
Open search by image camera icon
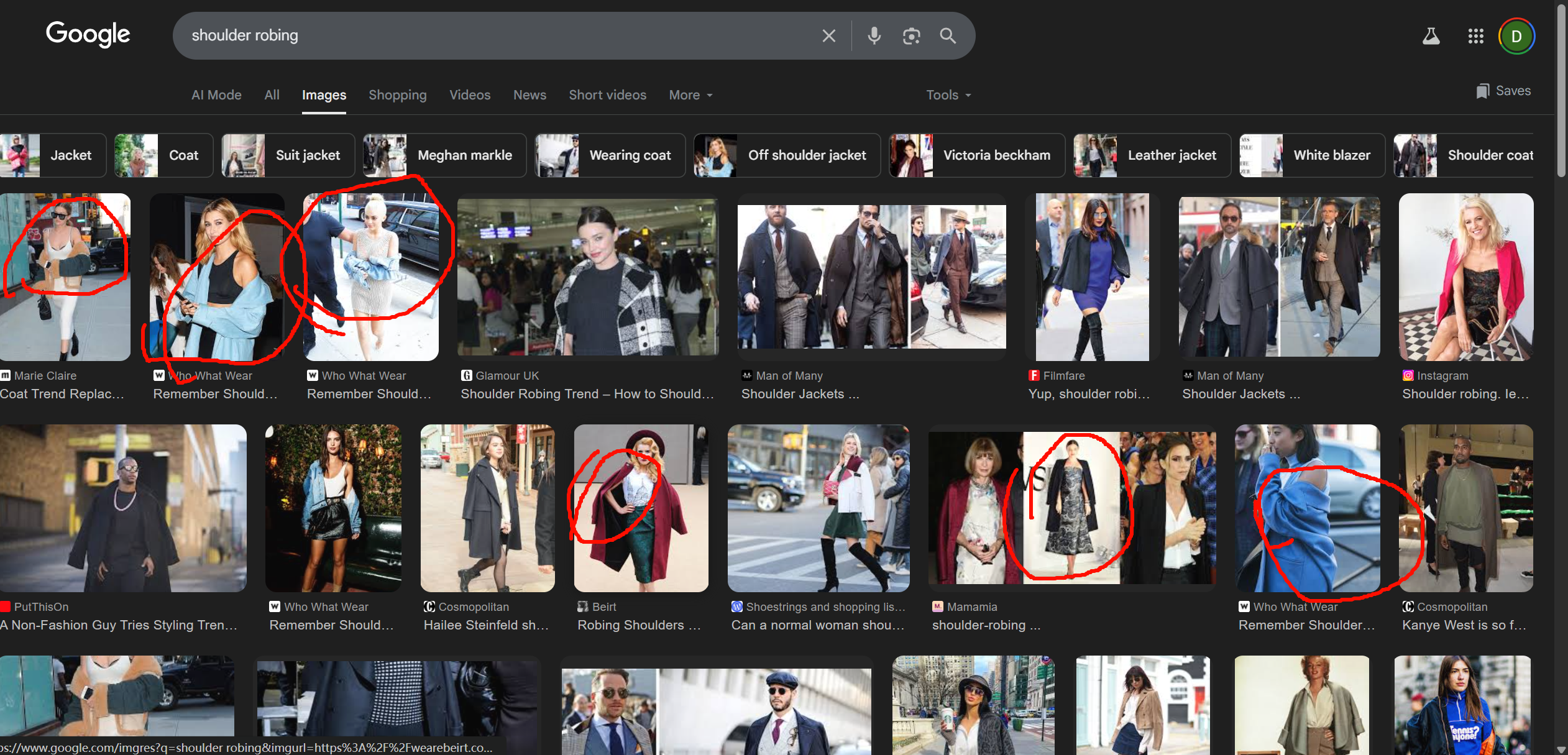(x=911, y=36)
